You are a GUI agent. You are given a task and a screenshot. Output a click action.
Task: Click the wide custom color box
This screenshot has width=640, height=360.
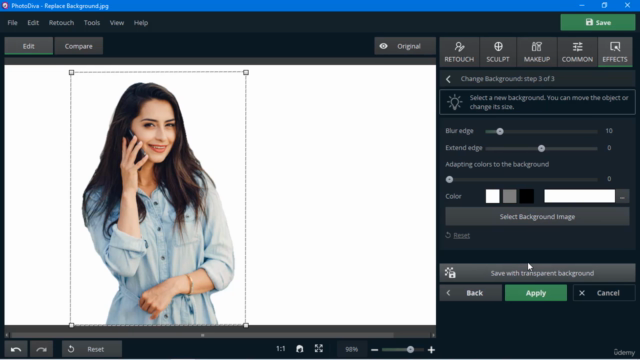click(579, 196)
